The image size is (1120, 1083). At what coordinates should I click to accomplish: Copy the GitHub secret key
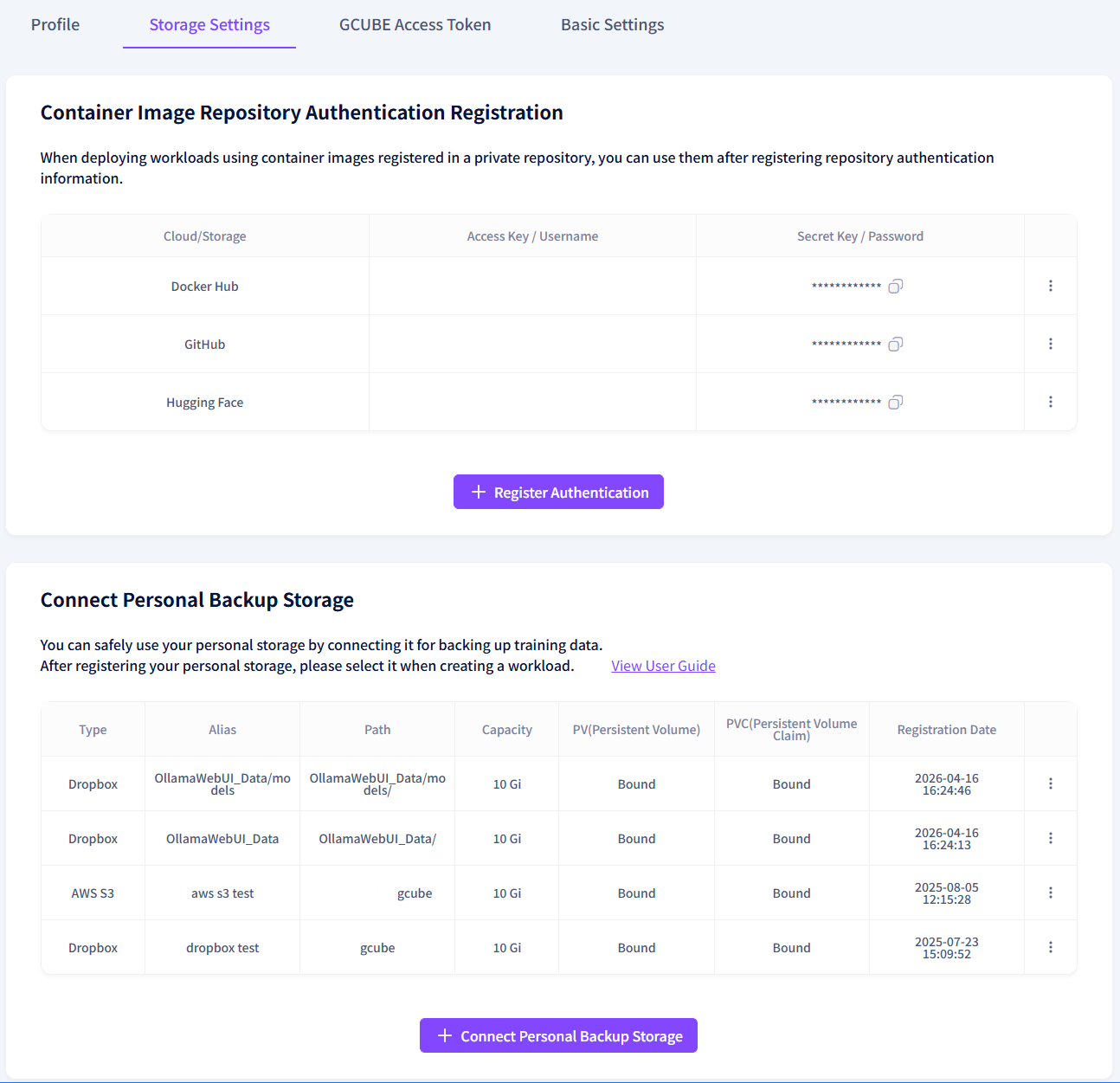tap(896, 345)
